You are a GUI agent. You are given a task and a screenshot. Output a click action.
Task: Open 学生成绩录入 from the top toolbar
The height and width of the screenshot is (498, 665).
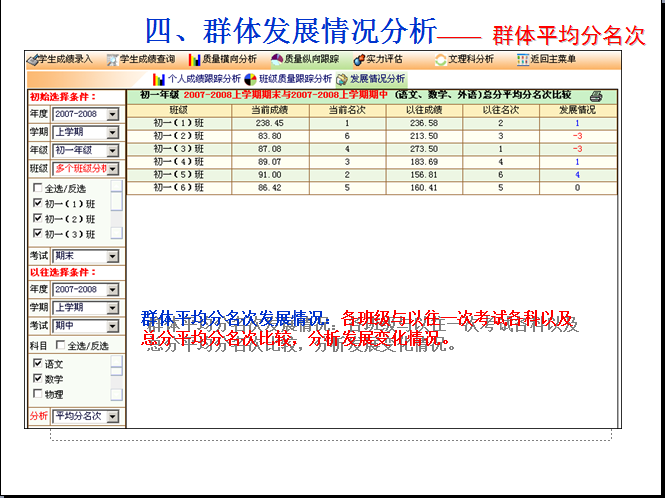[60, 60]
